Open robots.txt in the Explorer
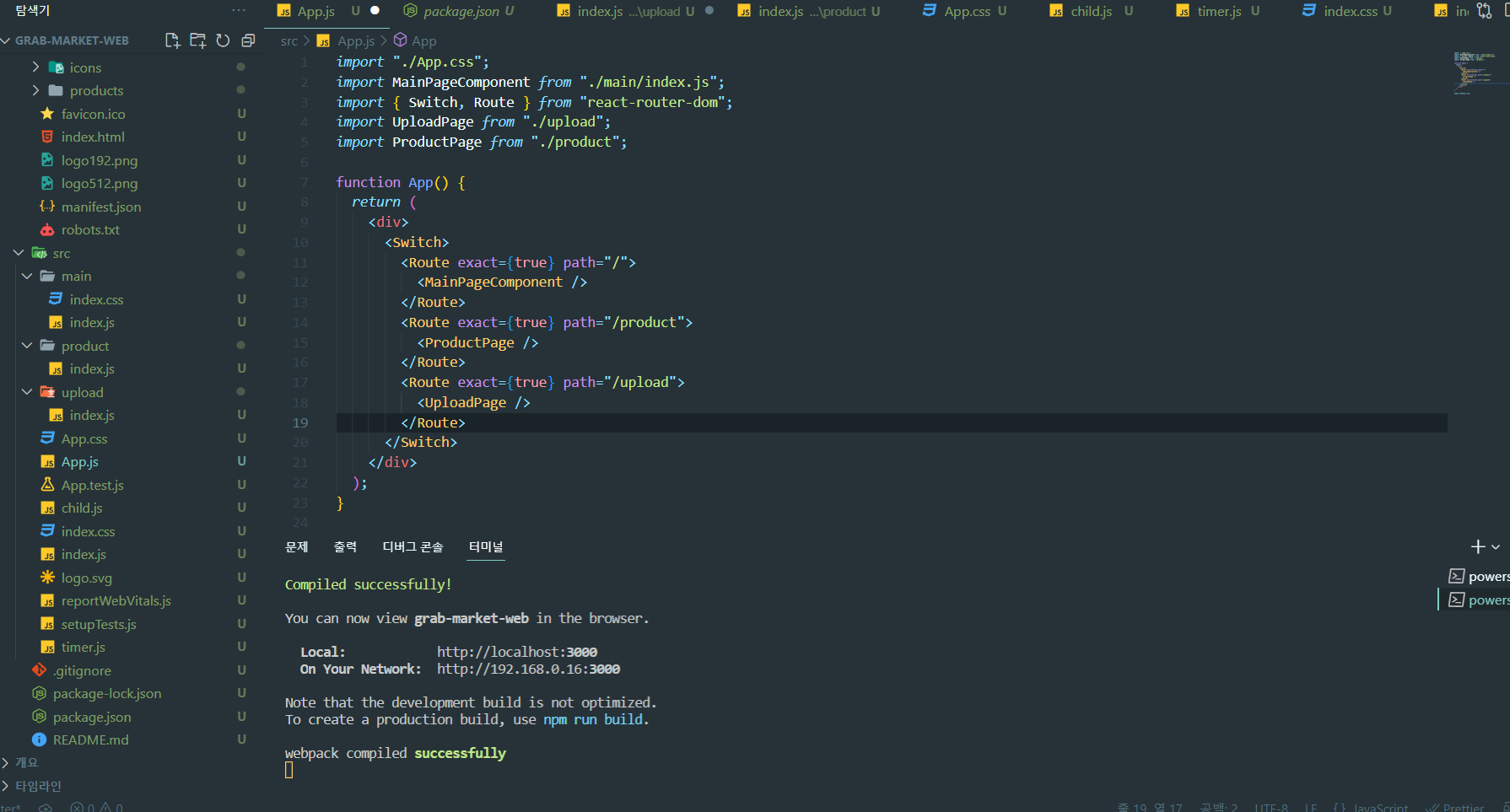The image size is (1510, 812). [90, 229]
